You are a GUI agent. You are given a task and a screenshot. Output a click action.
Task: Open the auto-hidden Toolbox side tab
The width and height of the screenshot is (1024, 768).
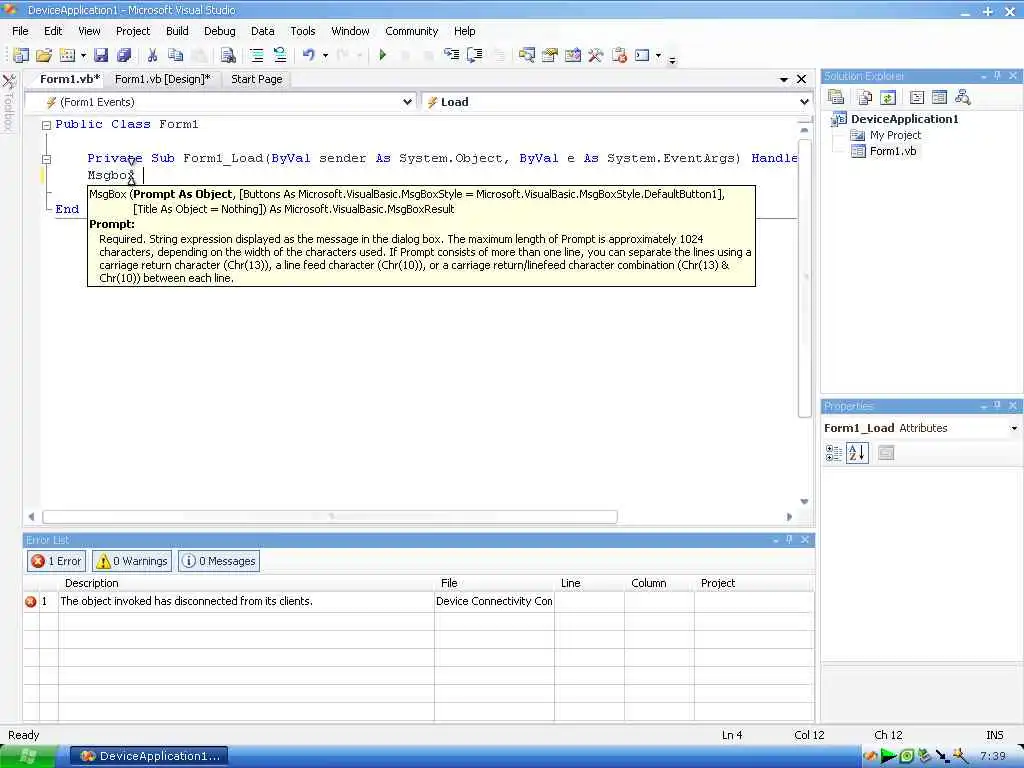coord(8,103)
